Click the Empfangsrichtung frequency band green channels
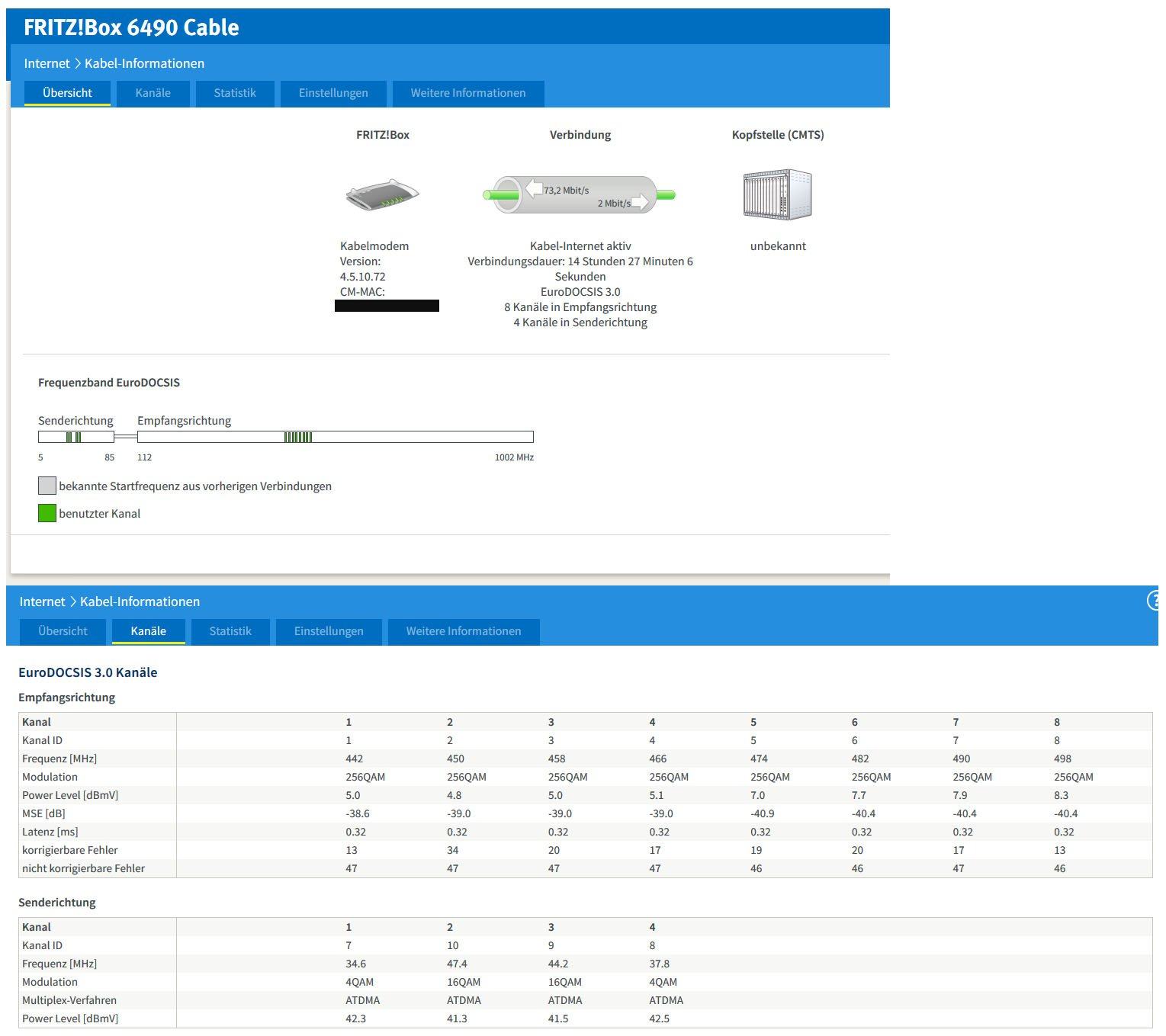 click(x=298, y=437)
